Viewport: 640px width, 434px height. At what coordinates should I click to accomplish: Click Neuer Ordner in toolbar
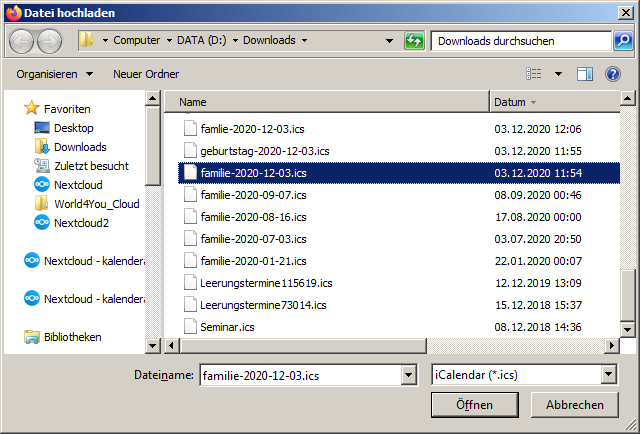(146, 74)
